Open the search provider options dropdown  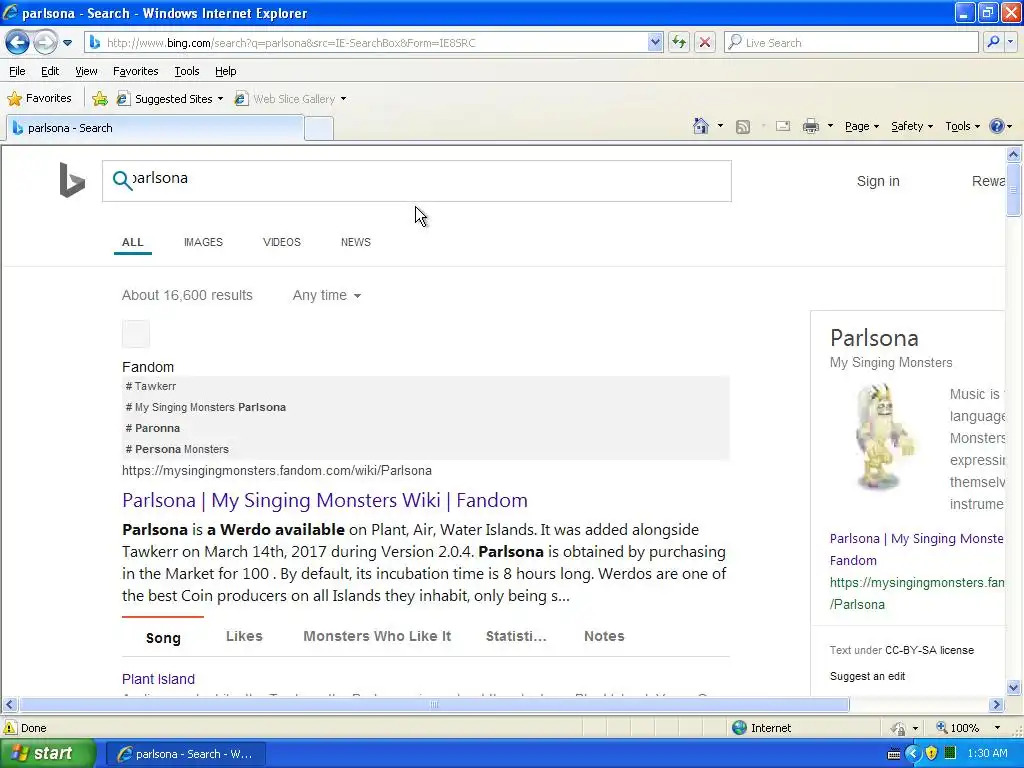coord(1010,42)
